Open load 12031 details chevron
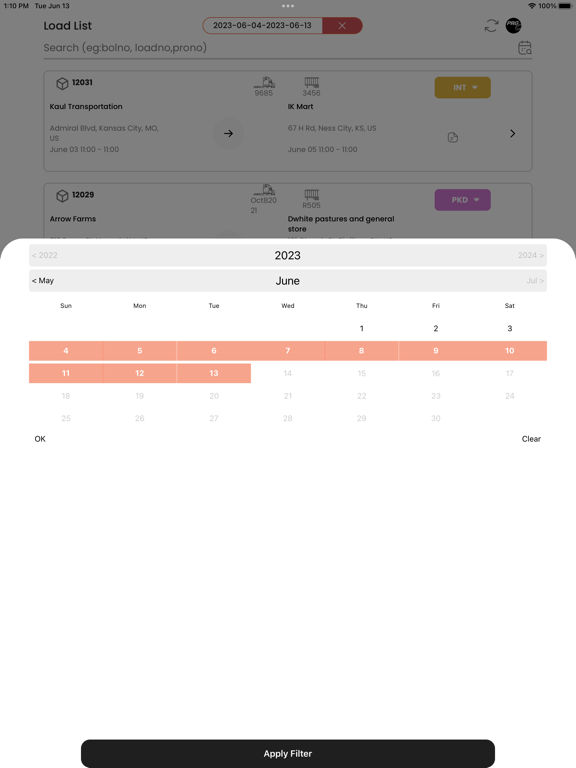Image resolution: width=576 pixels, height=768 pixels. click(x=512, y=133)
